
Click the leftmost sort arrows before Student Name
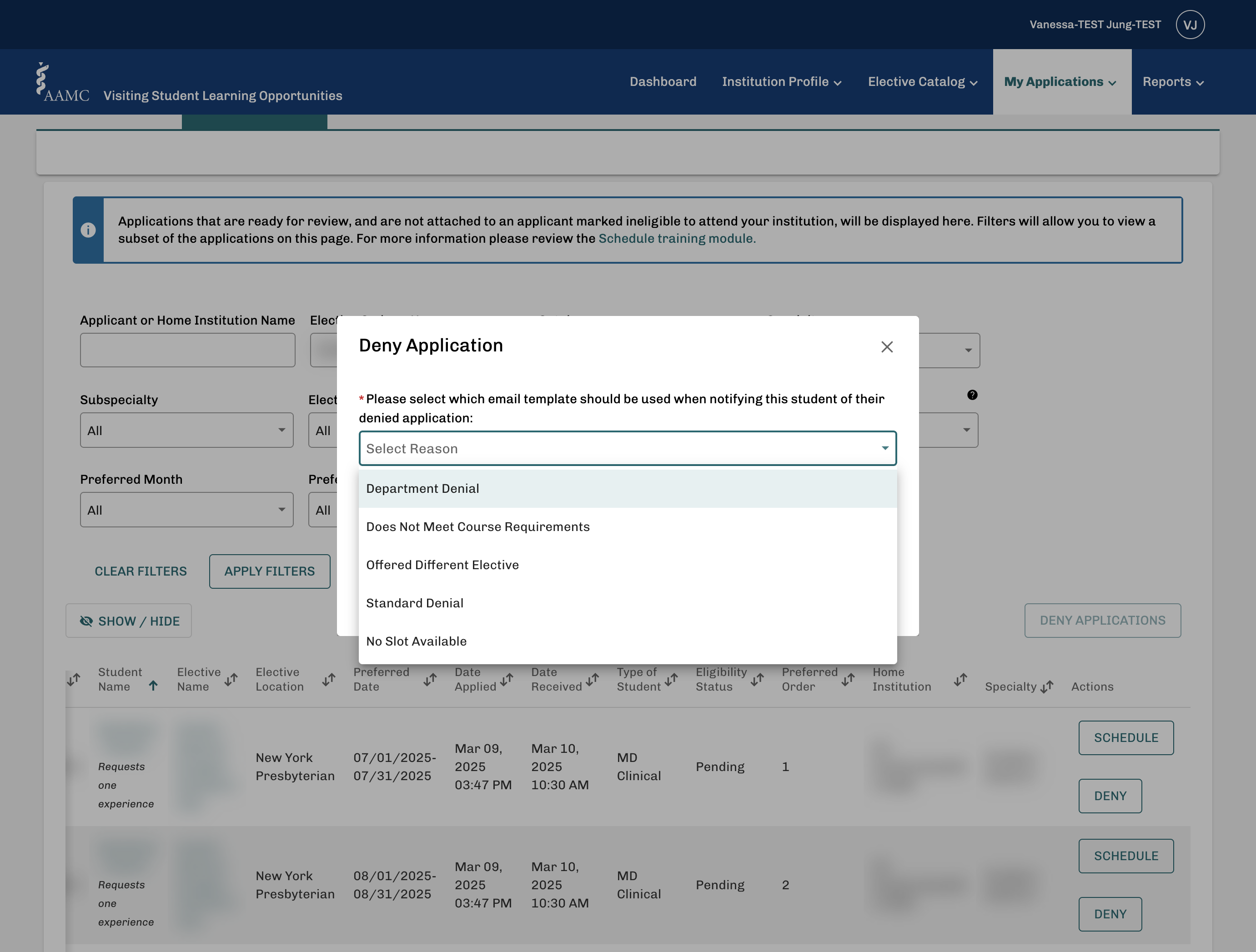[x=74, y=679]
